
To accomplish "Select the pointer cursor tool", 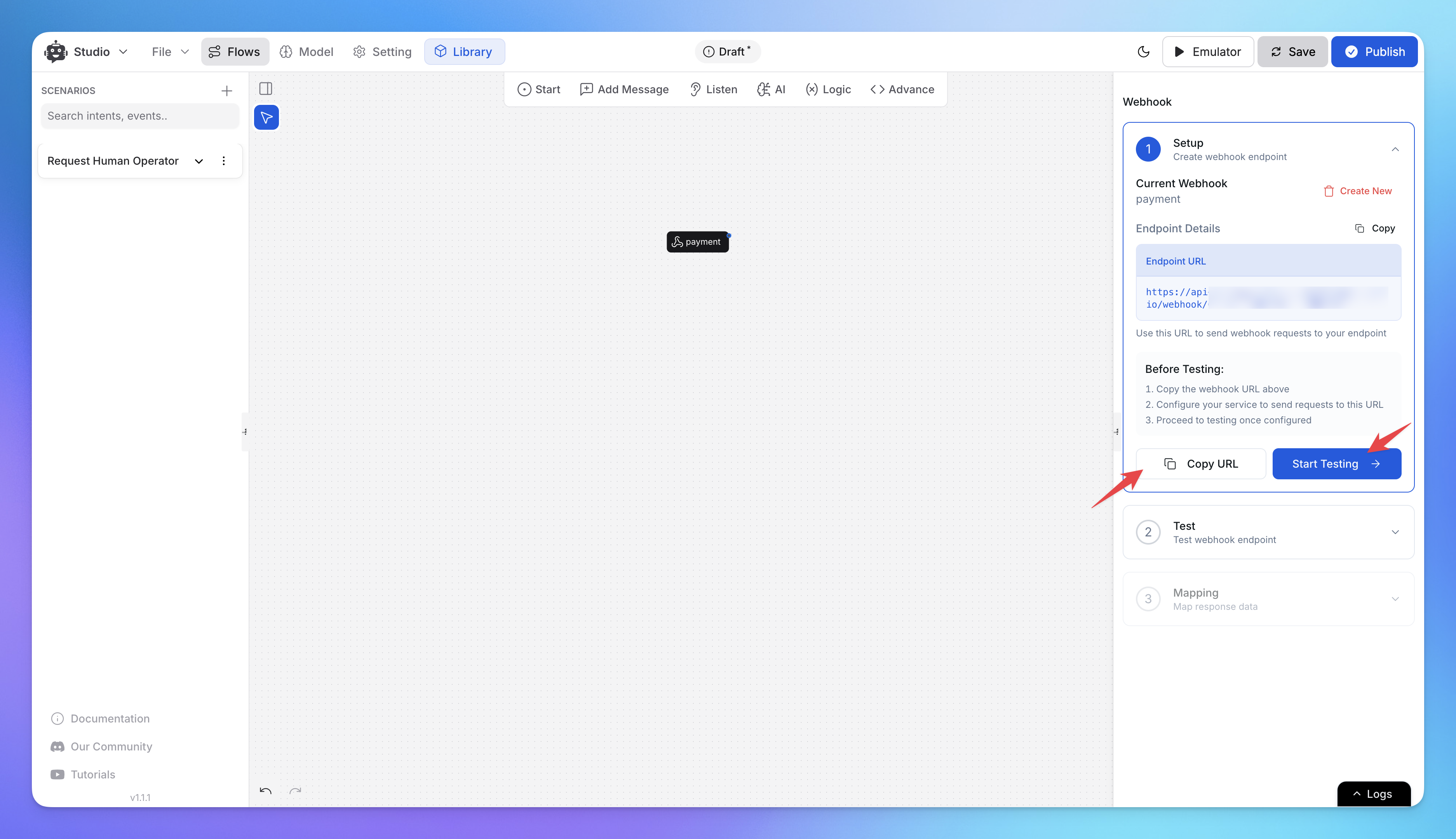I will click(266, 118).
